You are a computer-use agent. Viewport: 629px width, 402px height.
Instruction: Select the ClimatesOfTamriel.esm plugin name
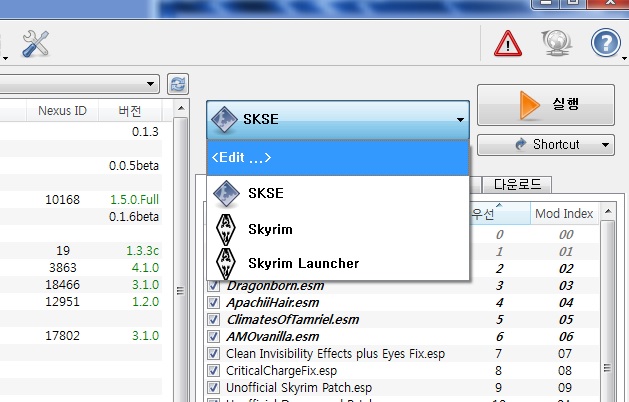click(292, 320)
